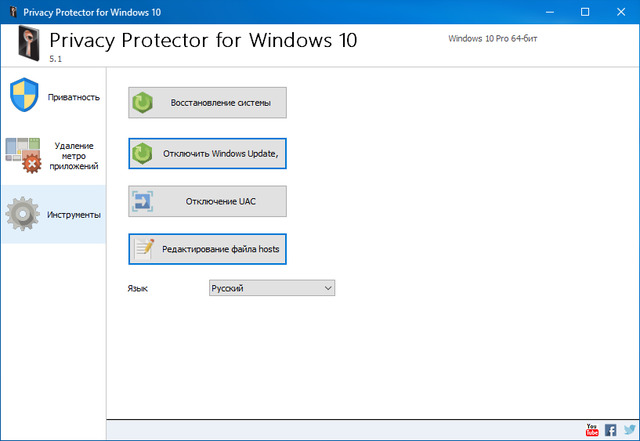Open the YouTube link icon

[x=592, y=430]
